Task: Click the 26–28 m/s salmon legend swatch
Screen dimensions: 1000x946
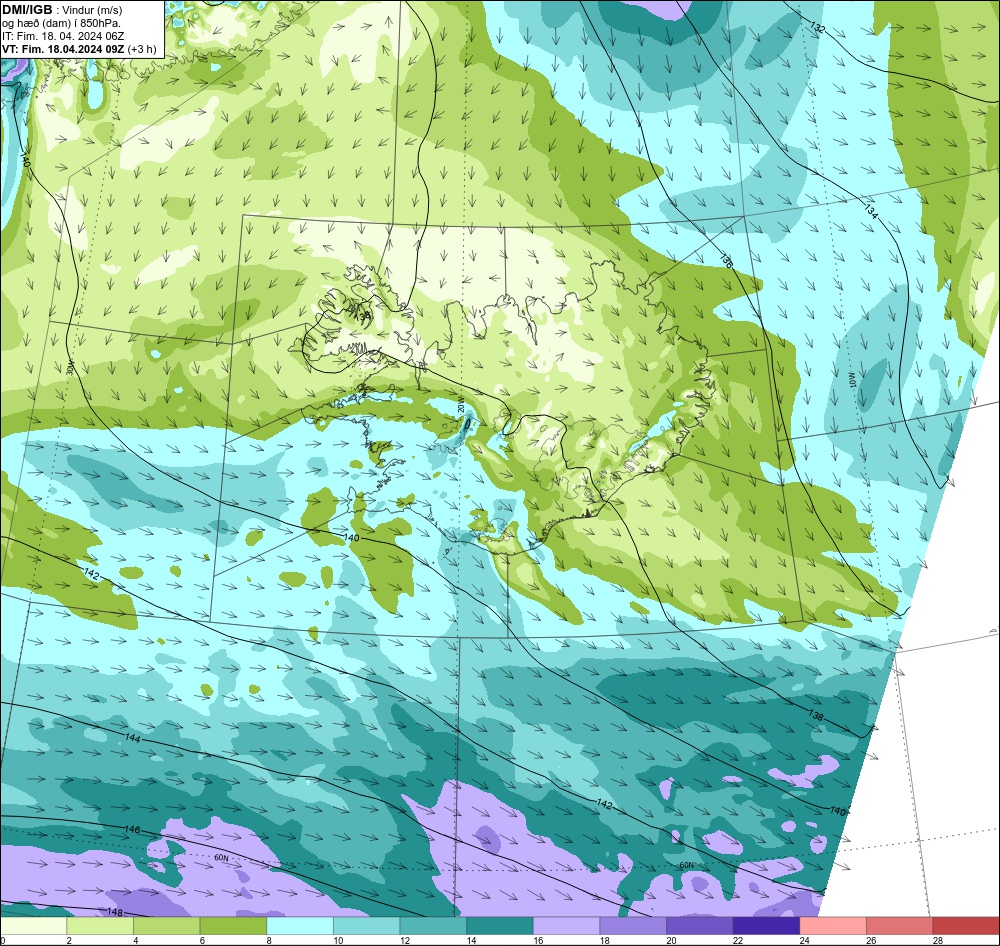Action: pos(899,926)
